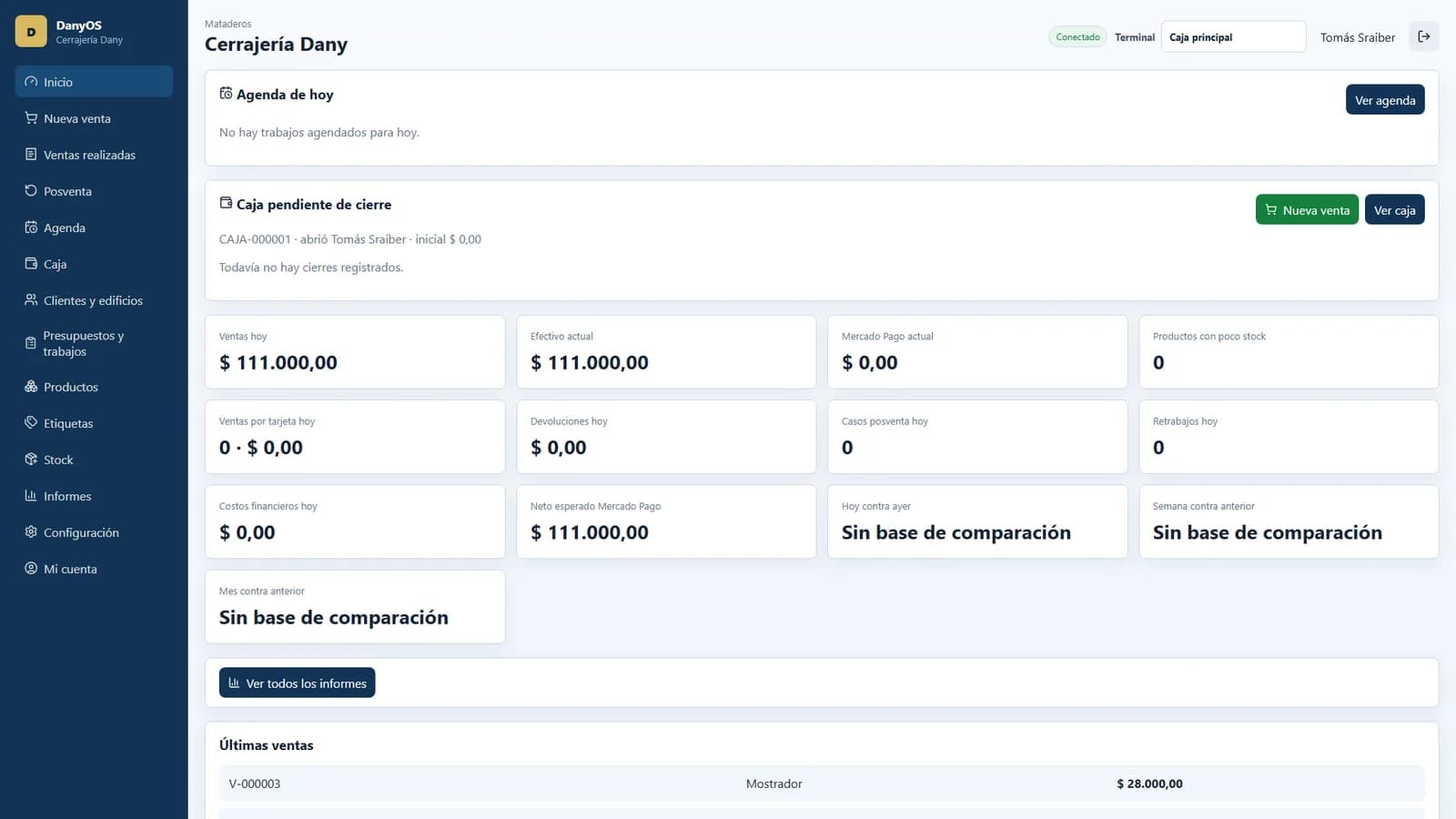Click the Mes contra anterior card
This screenshot has height=819, width=1456.
click(355, 607)
